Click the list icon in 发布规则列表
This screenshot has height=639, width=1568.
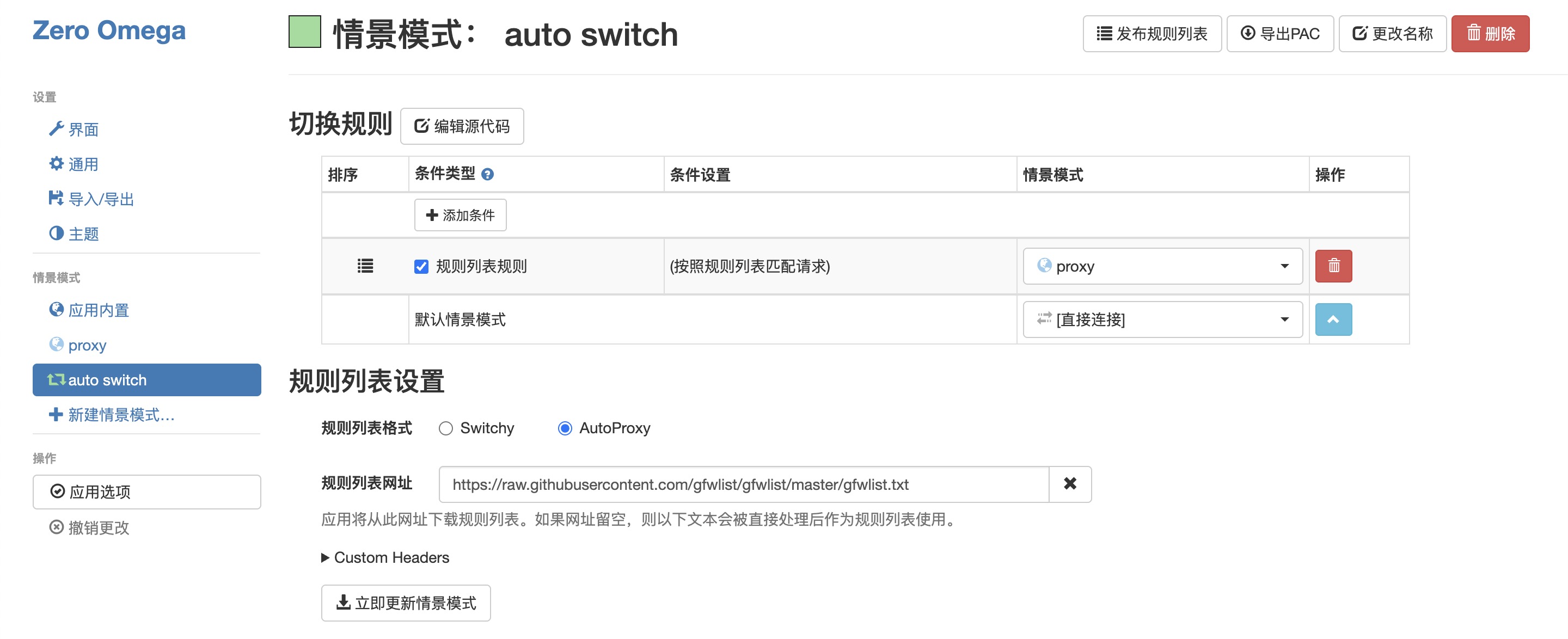pyautogui.click(x=1104, y=33)
